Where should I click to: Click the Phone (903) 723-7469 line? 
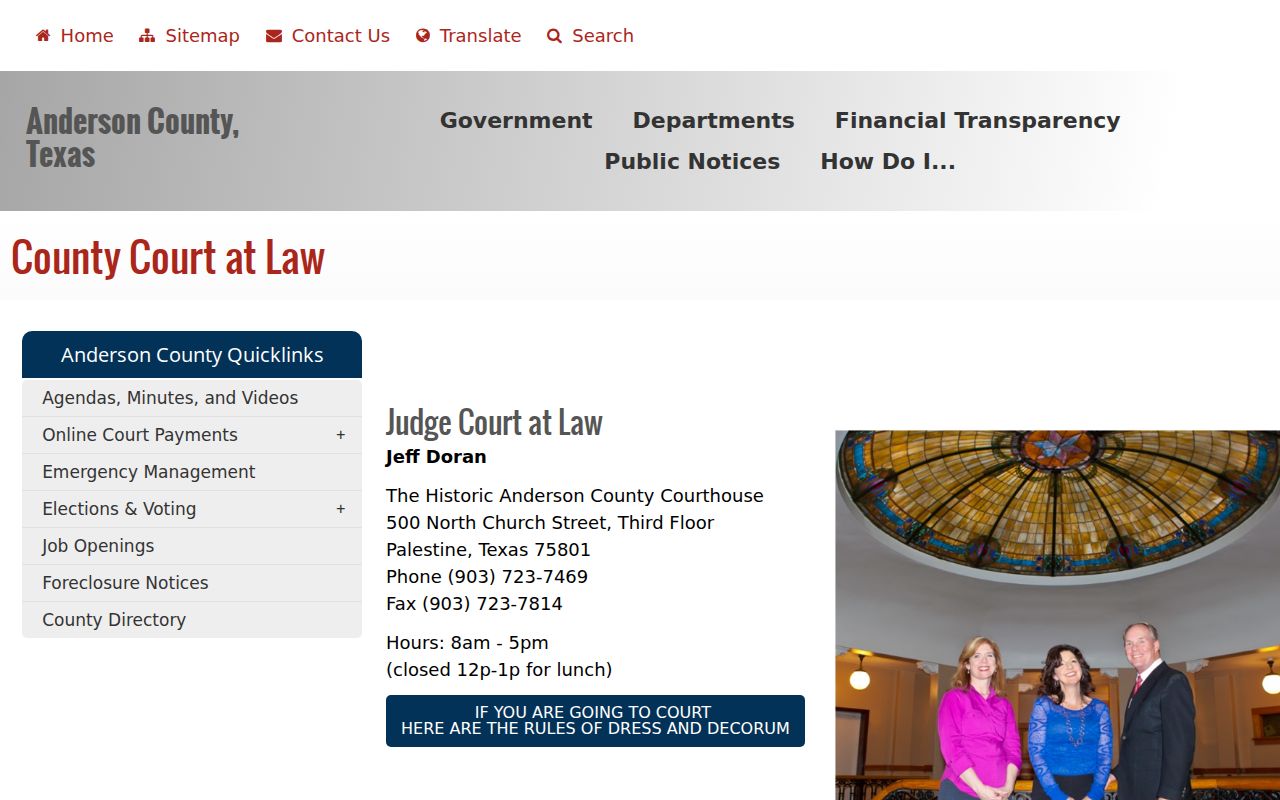coord(487,577)
